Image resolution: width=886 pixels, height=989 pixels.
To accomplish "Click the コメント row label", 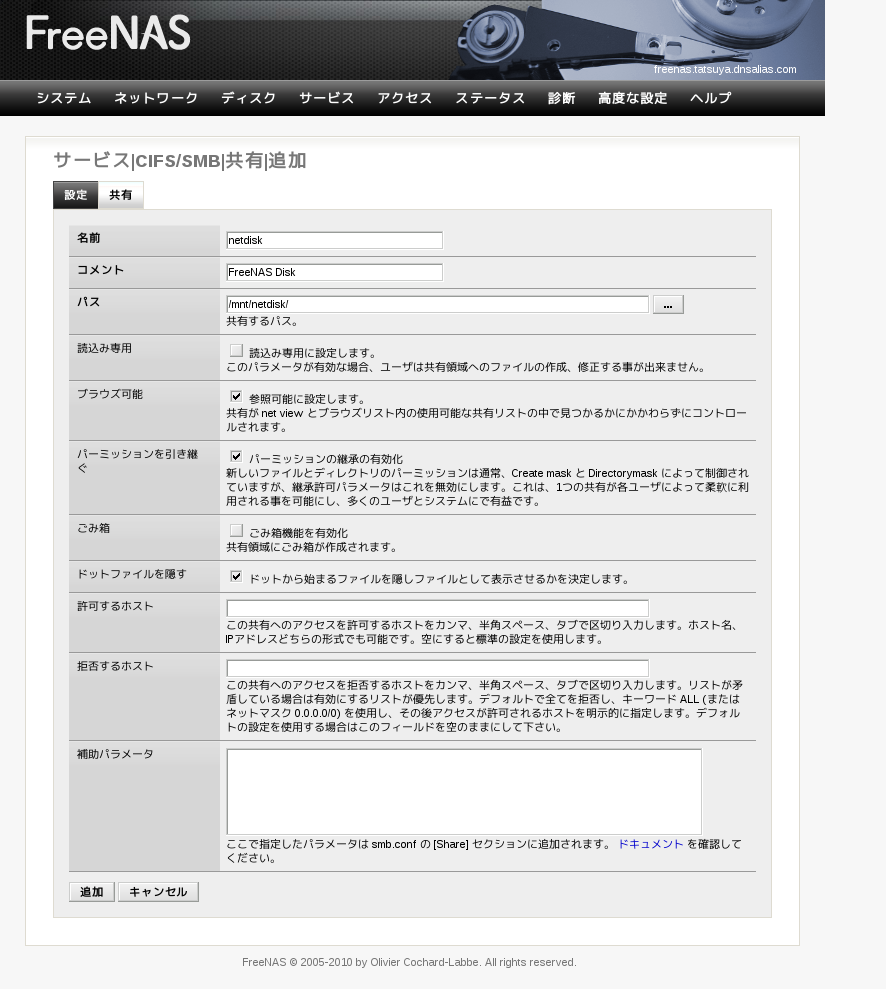I will [100, 270].
